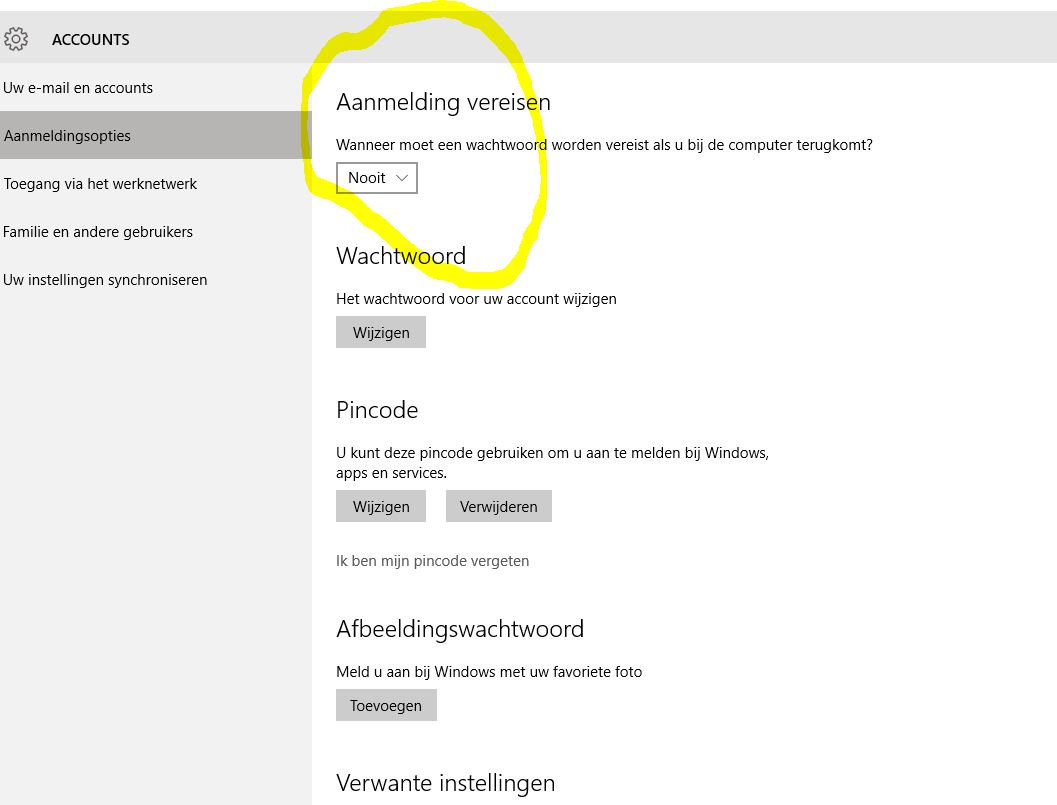Click the Pincode section heading
This screenshot has height=805, width=1057.
(x=377, y=410)
